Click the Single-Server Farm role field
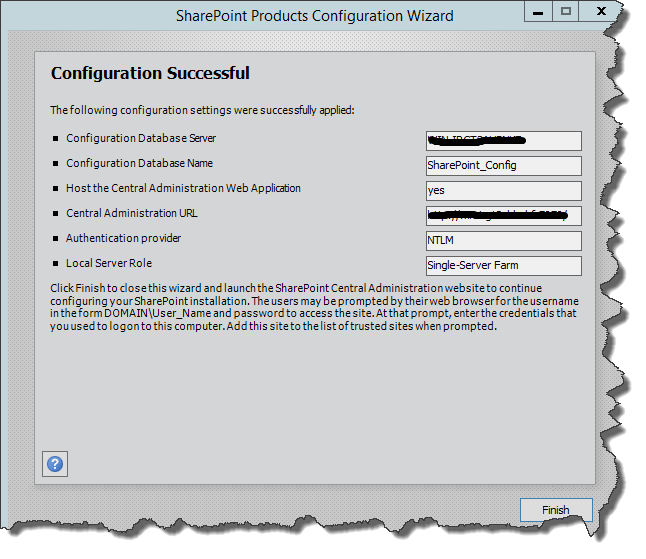The width and height of the screenshot is (646, 559). pyautogui.click(x=503, y=266)
